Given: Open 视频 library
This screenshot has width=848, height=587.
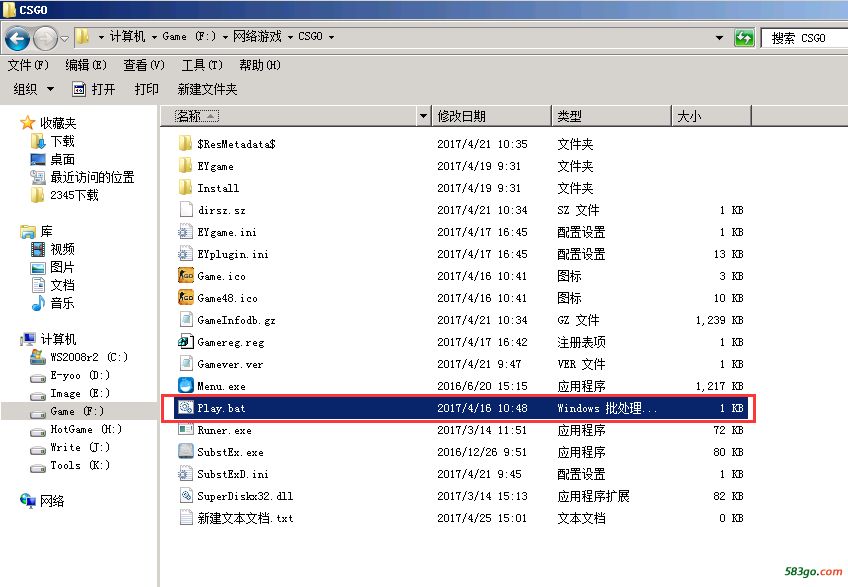Looking at the screenshot, I should pos(62,249).
